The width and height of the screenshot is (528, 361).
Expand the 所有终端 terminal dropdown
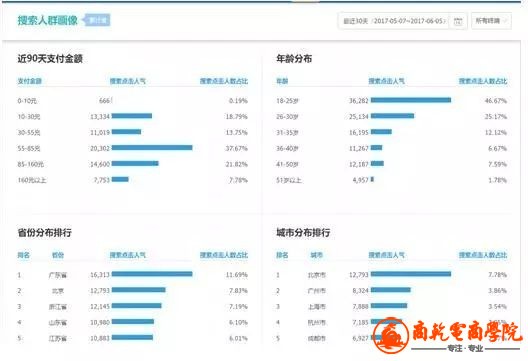pos(491,21)
